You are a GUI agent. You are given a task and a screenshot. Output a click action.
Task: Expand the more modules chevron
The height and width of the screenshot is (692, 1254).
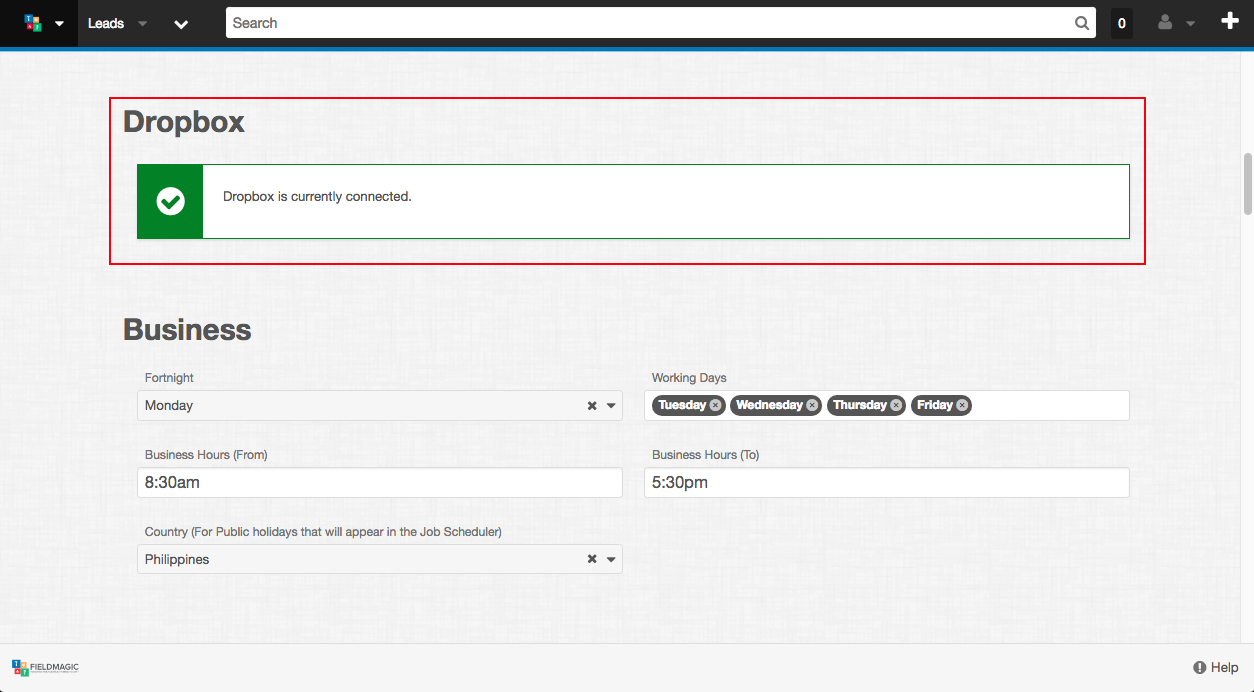(181, 23)
